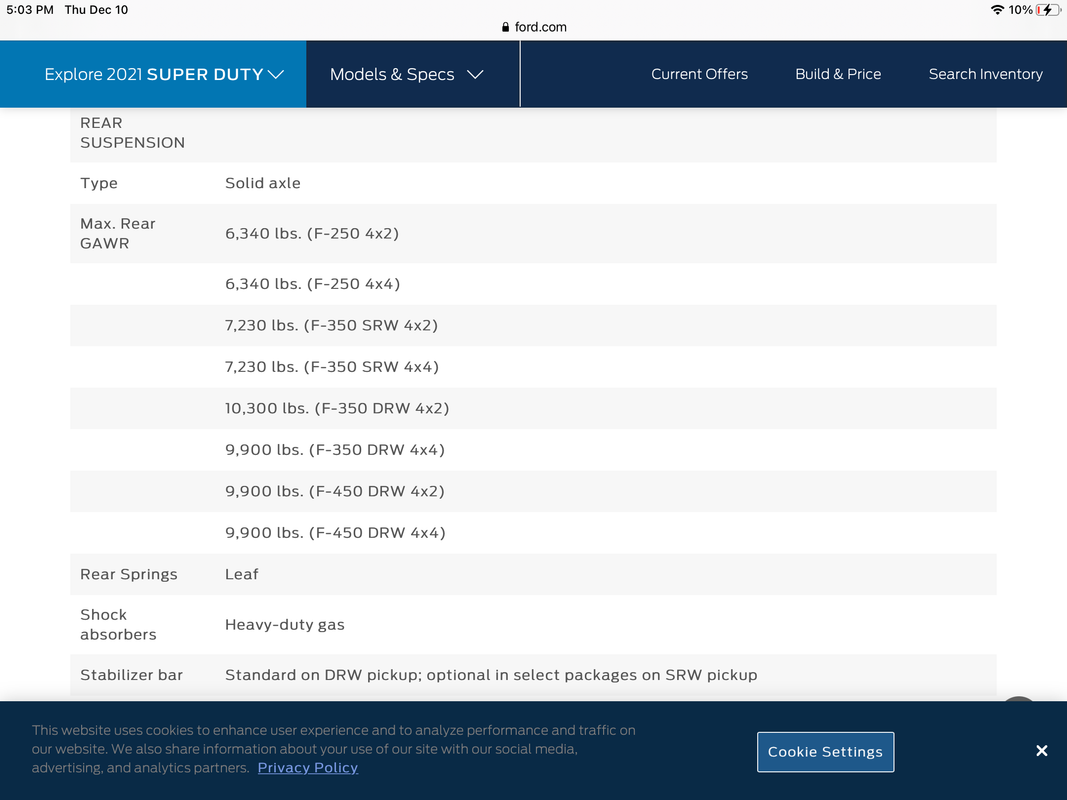This screenshot has width=1067, height=800.
Task: Select '9,900 lbs. (F-450 DRW 4x4)' row
Action: [x=534, y=533]
